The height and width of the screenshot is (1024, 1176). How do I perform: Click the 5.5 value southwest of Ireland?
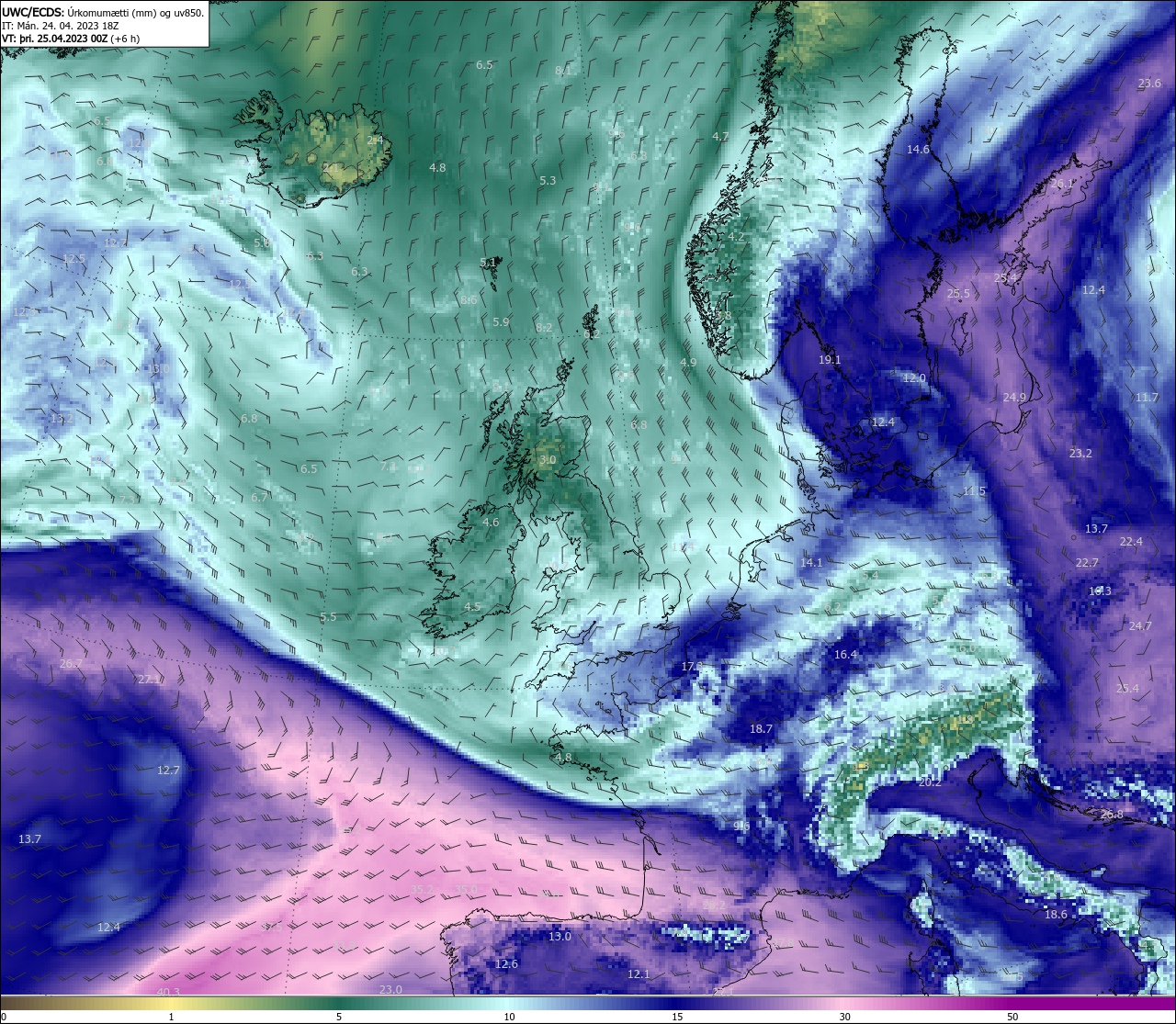328,617
